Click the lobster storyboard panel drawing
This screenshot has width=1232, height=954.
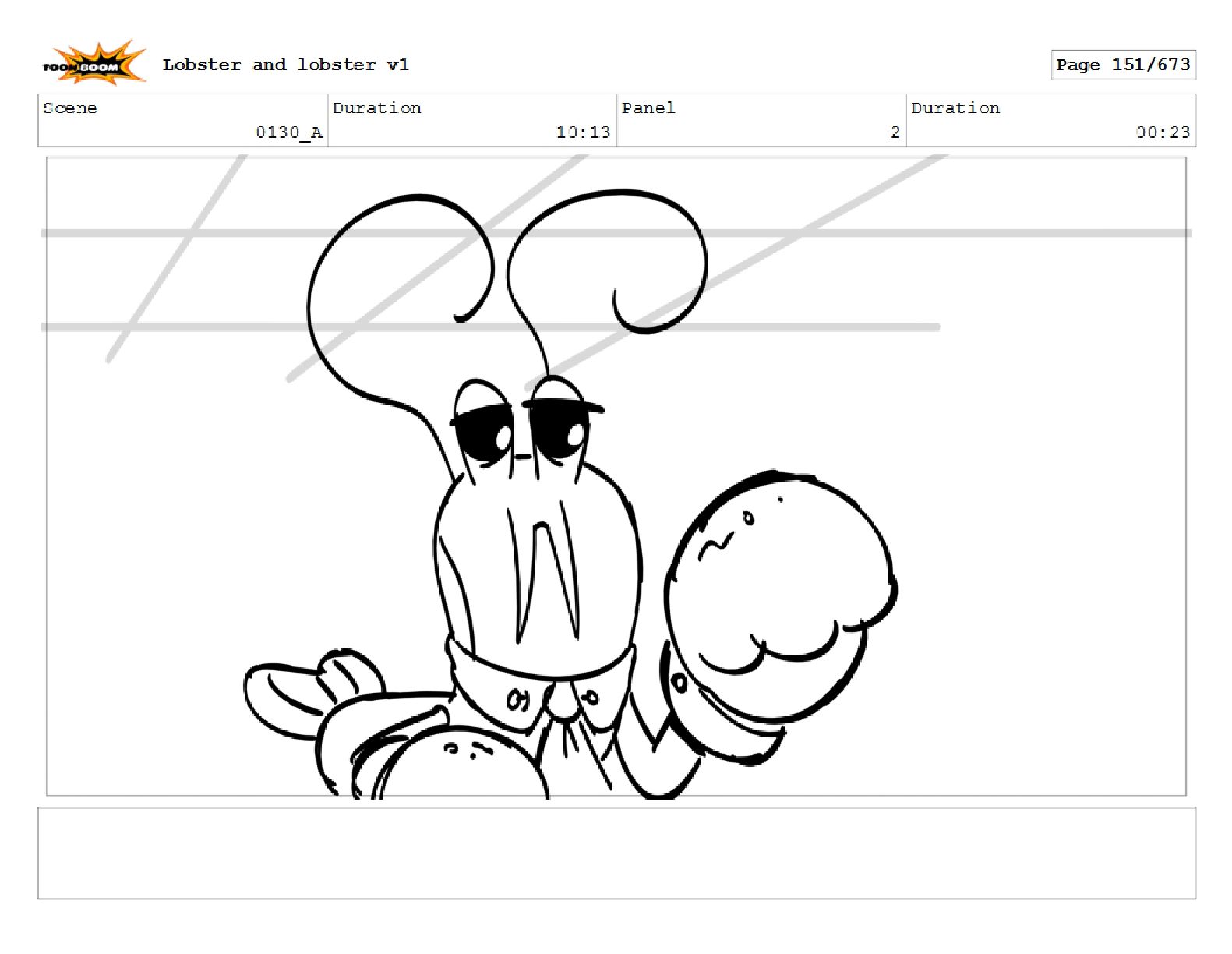coord(616,476)
